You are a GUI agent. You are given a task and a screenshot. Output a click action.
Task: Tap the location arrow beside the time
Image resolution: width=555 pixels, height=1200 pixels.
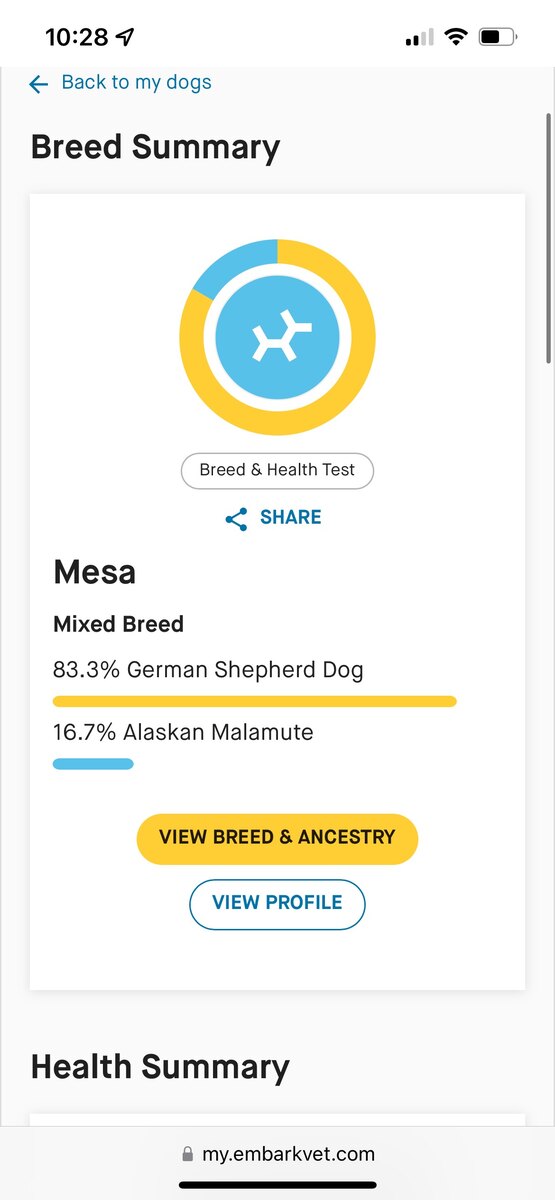point(125,38)
